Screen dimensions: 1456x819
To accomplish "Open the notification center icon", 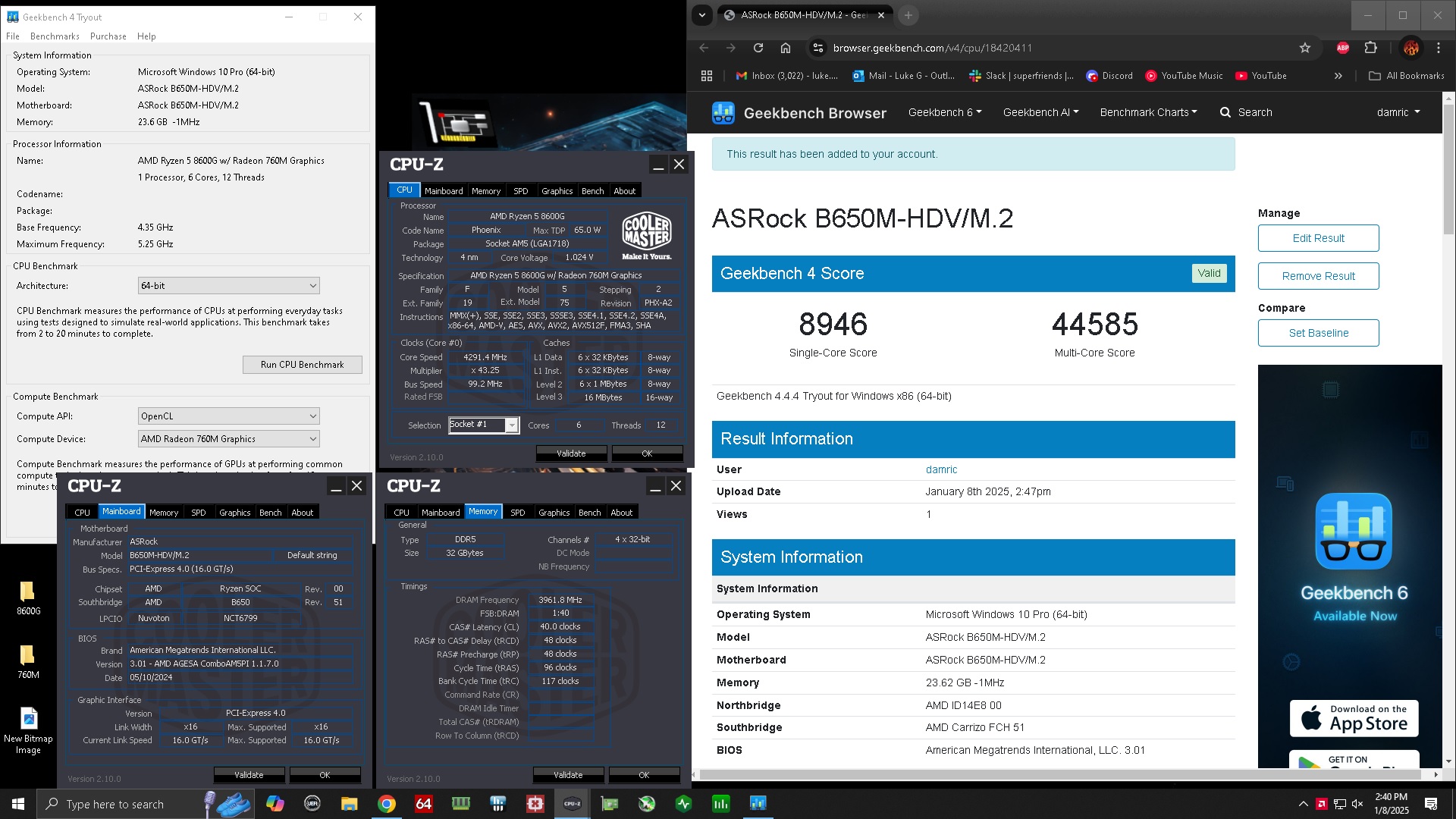I will [x=1431, y=804].
